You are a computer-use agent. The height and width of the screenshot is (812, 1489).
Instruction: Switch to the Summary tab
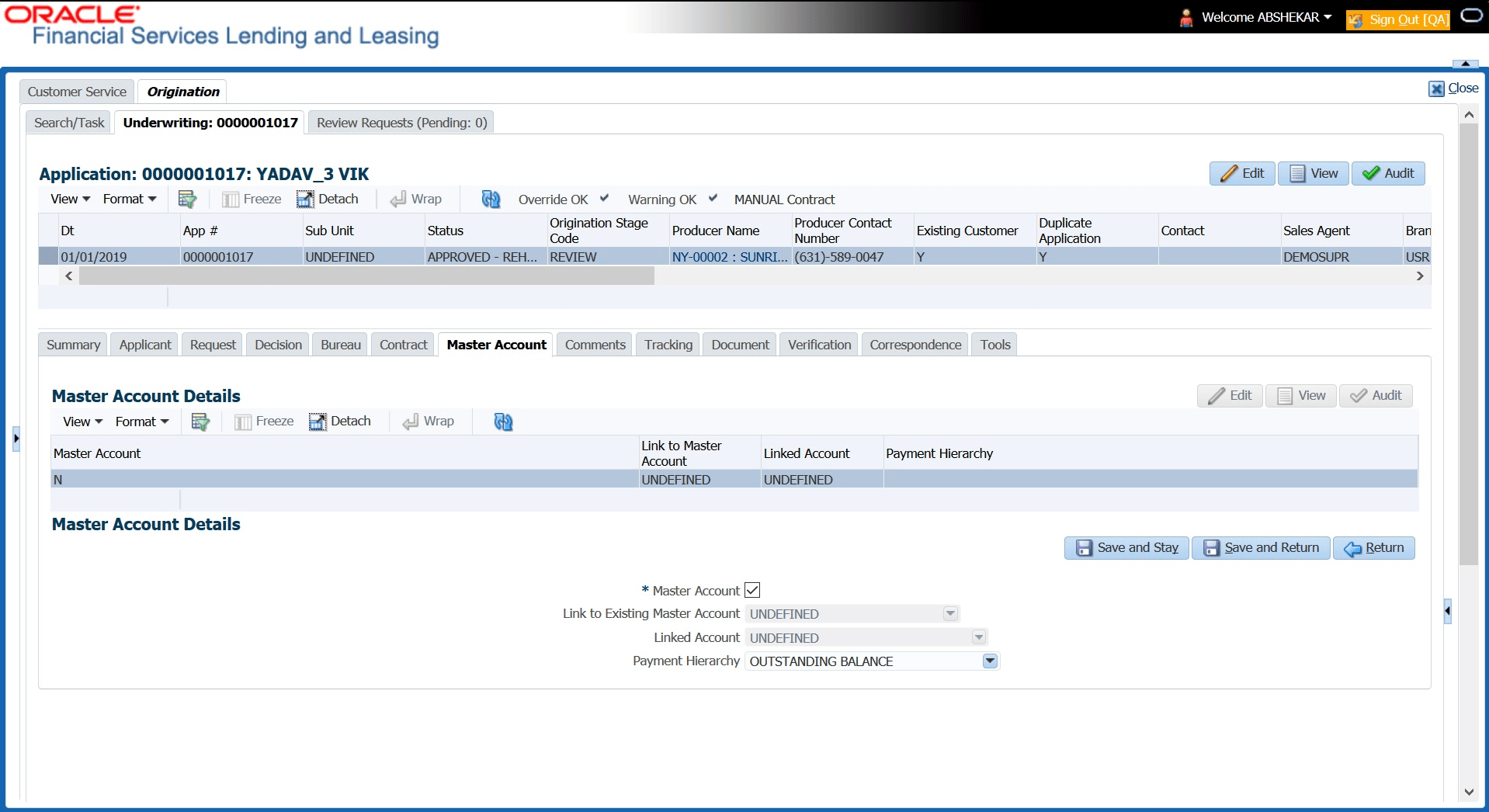pyautogui.click(x=74, y=345)
